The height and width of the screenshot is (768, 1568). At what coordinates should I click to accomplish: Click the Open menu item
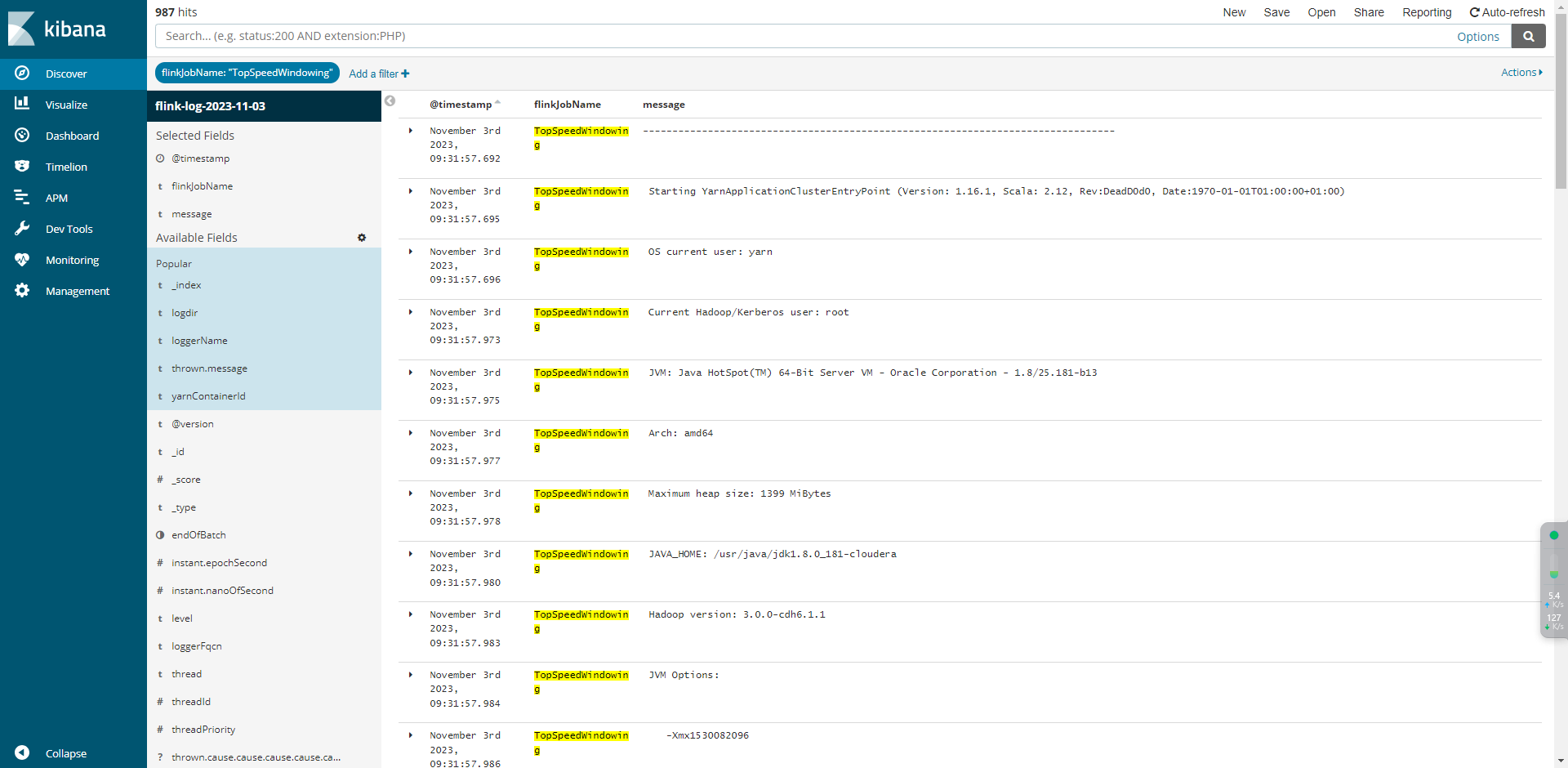(1321, 12)
